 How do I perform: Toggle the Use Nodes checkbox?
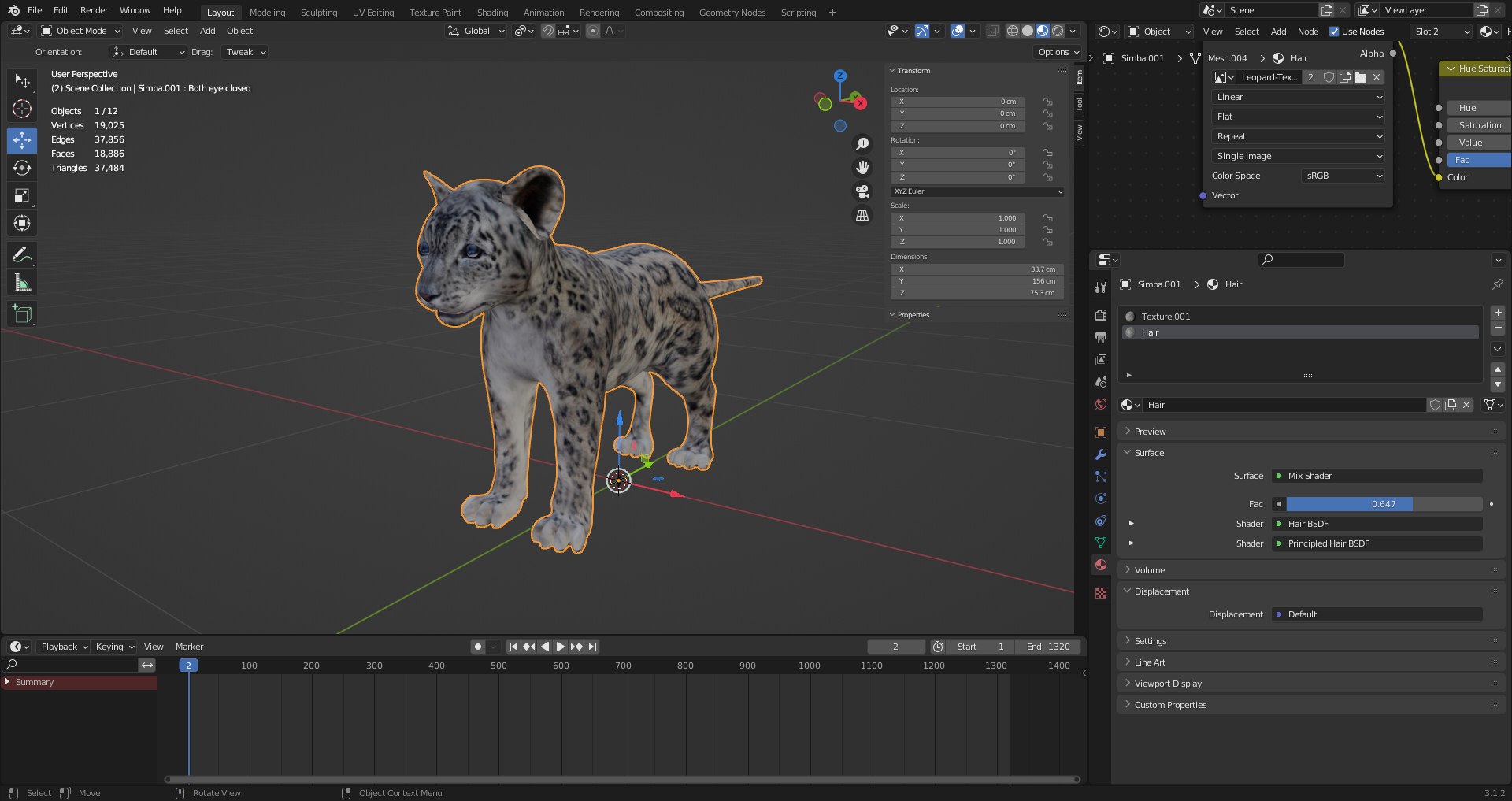pos(1334,32)
